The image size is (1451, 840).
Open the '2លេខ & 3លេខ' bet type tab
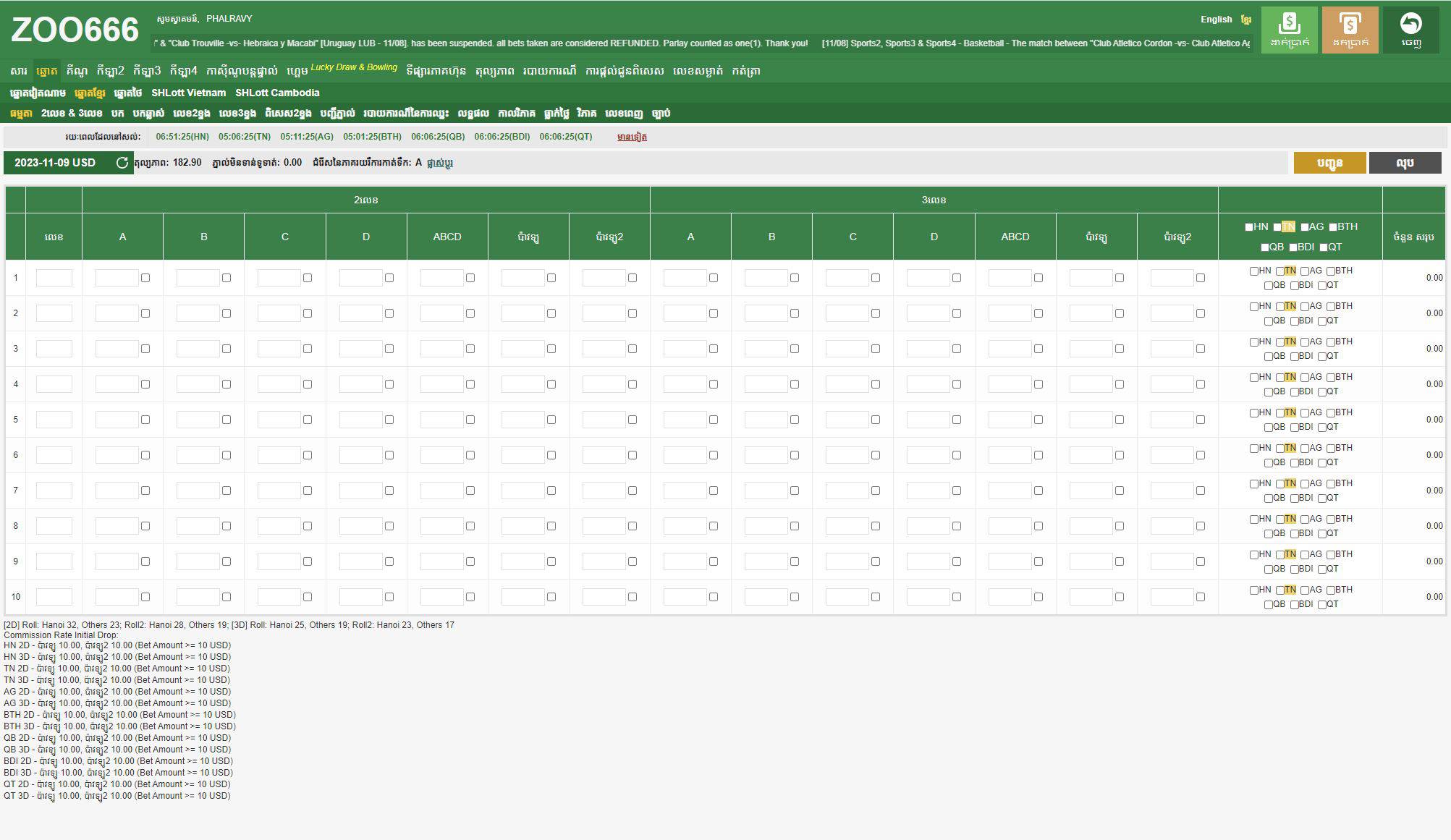pos(72,114)
